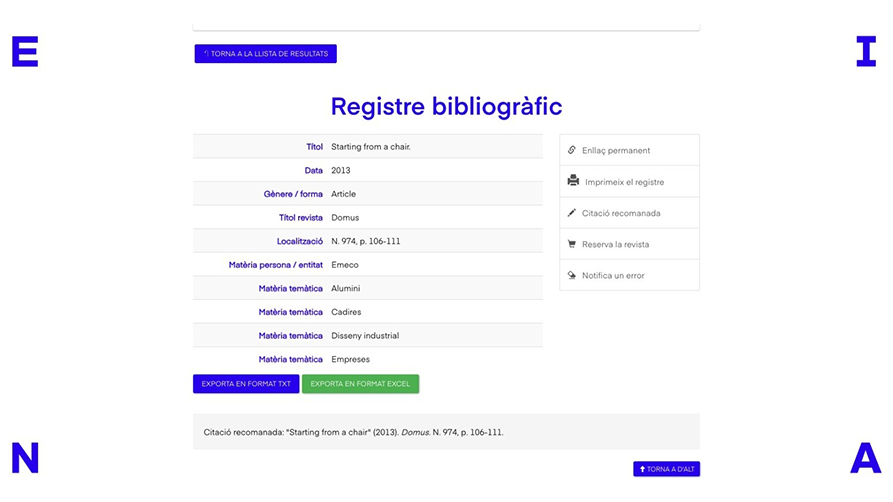Click the pencil icon for recommended citation
893x502 pixels.
pyautogui.click(x=572, y=213)
